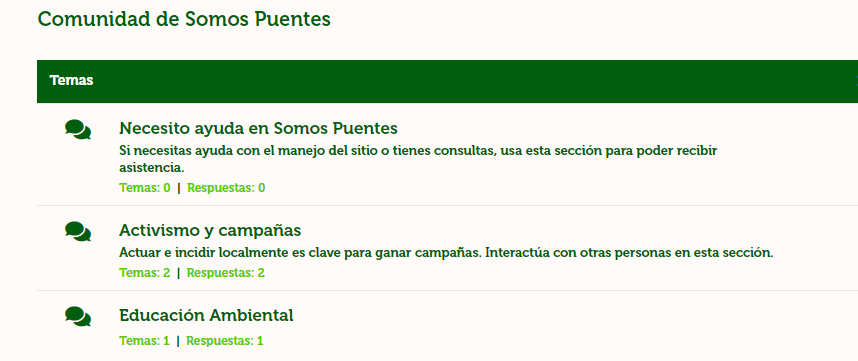This screenshot has width=858, height=361.
Task: Click the description text about receiving asistencia
Action: click(x=418, y=159)
